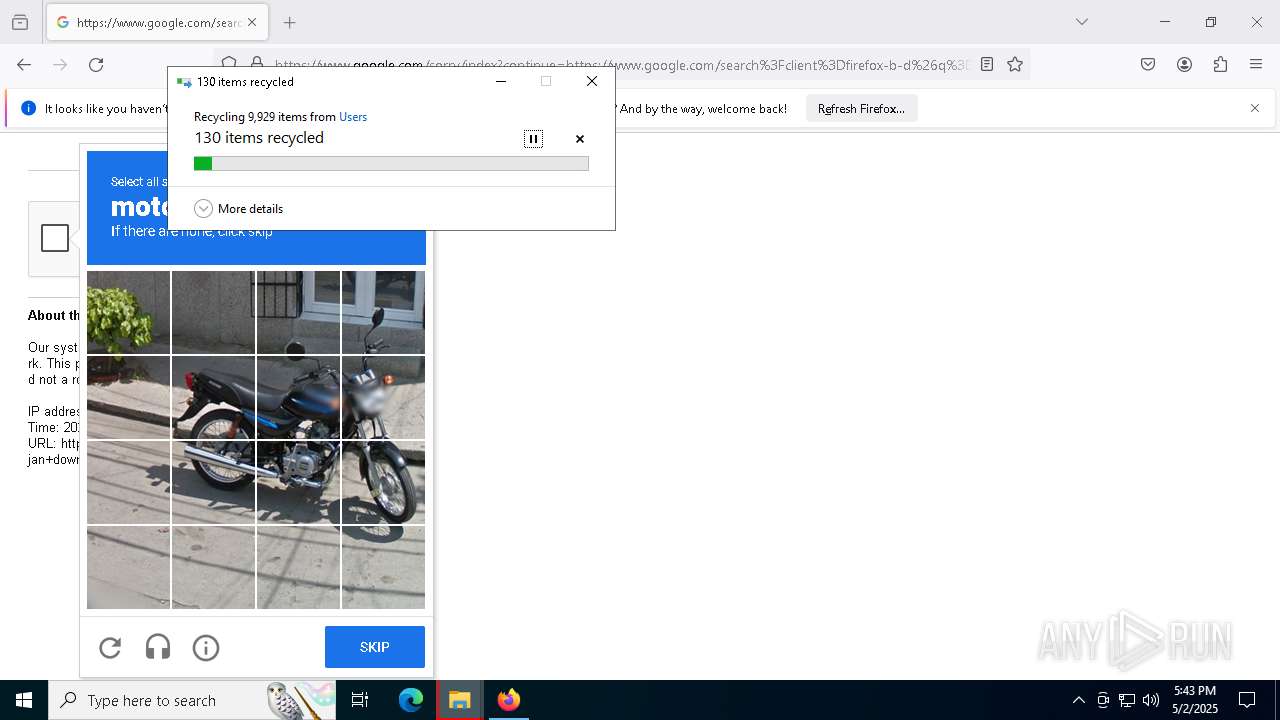
Task: Expand More details in recycle dialog
Action: point(239,209)
